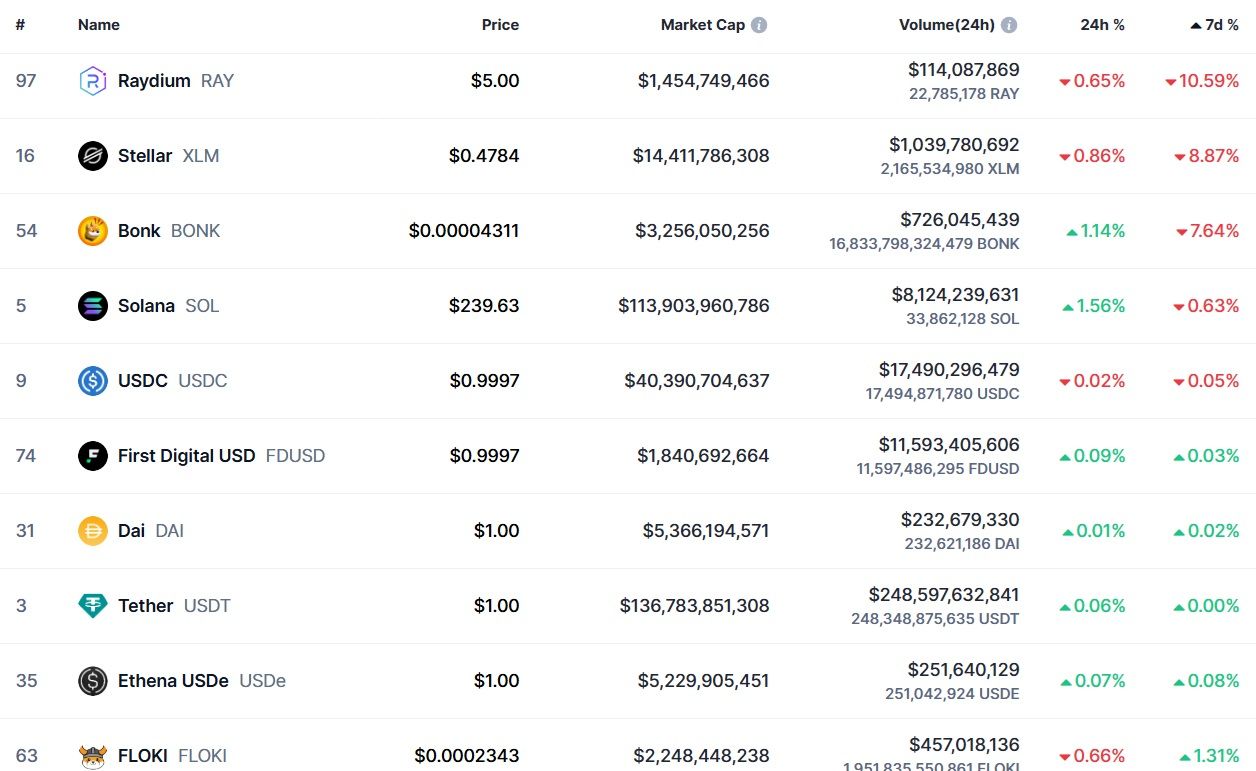Open the Tether USDT coin page link
This screenshot has height=771, width=1256.
[146, 606]
